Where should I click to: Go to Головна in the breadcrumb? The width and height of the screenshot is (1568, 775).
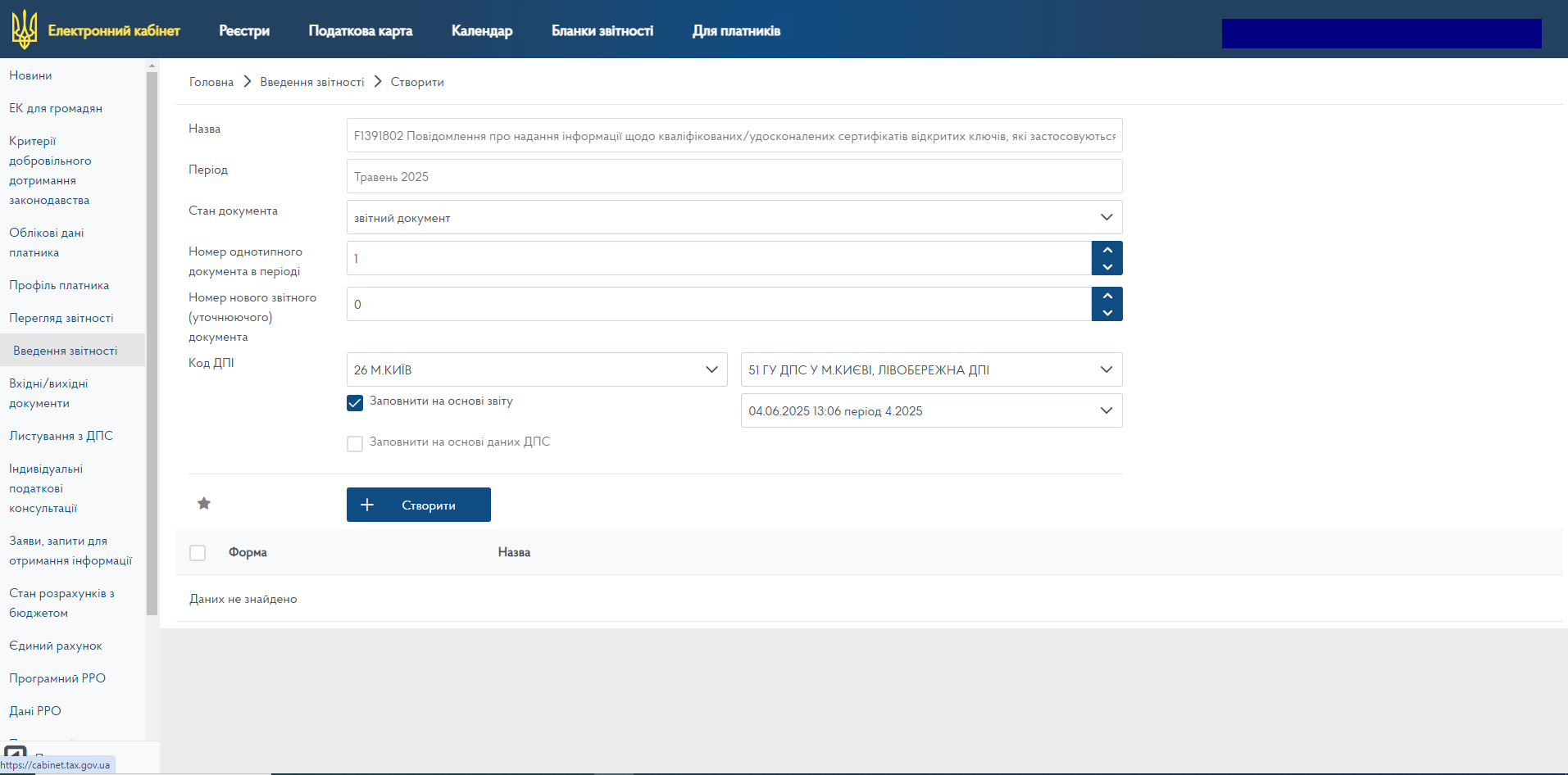(x=211, y=82)
